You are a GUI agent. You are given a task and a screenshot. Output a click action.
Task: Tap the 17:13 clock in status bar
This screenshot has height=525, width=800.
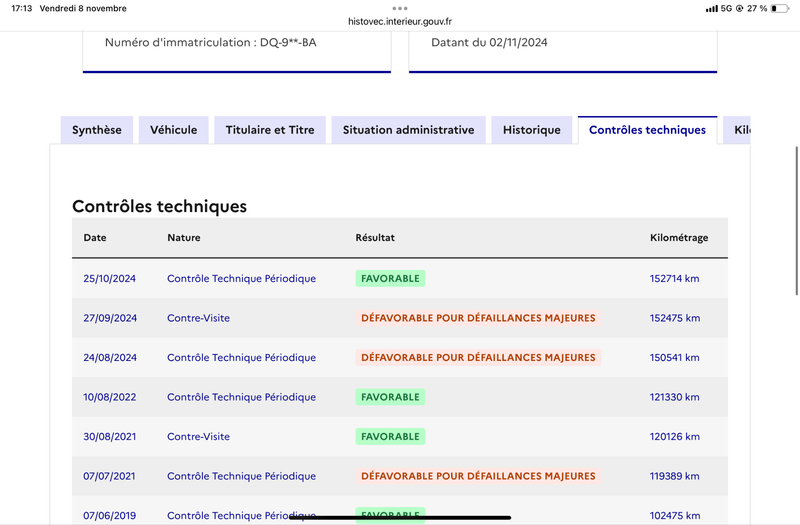pyautogui.click(x=21, y=8)
